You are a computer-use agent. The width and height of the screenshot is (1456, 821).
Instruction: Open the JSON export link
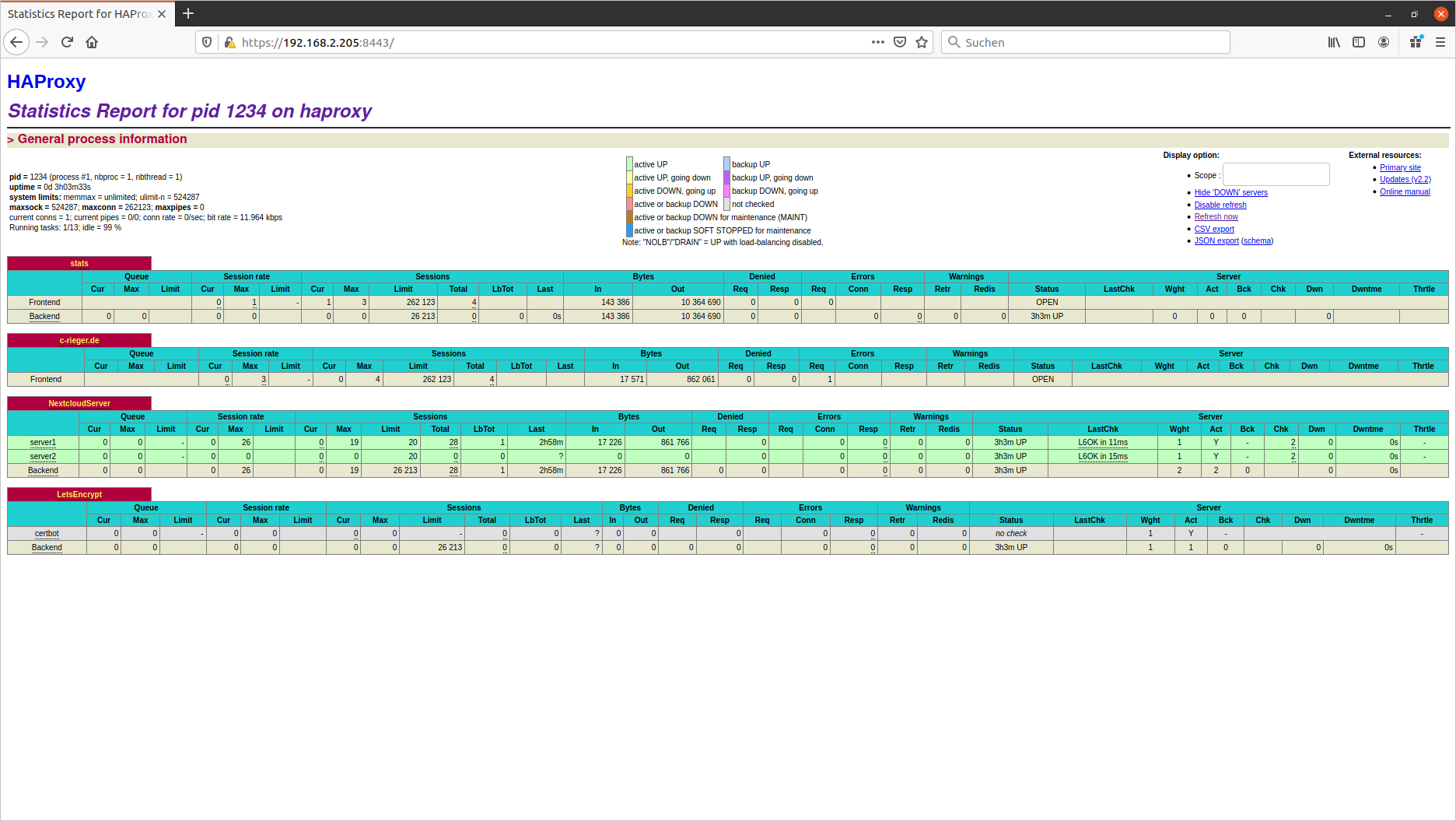(x=1216, y=240)
